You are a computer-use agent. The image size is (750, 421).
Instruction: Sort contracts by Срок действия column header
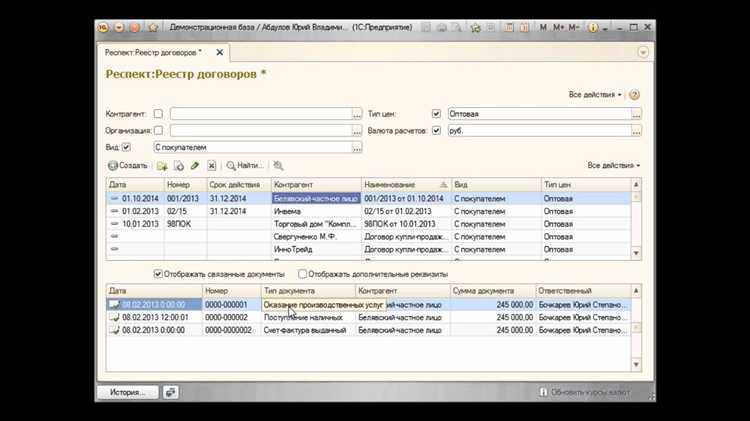point(239,185)
